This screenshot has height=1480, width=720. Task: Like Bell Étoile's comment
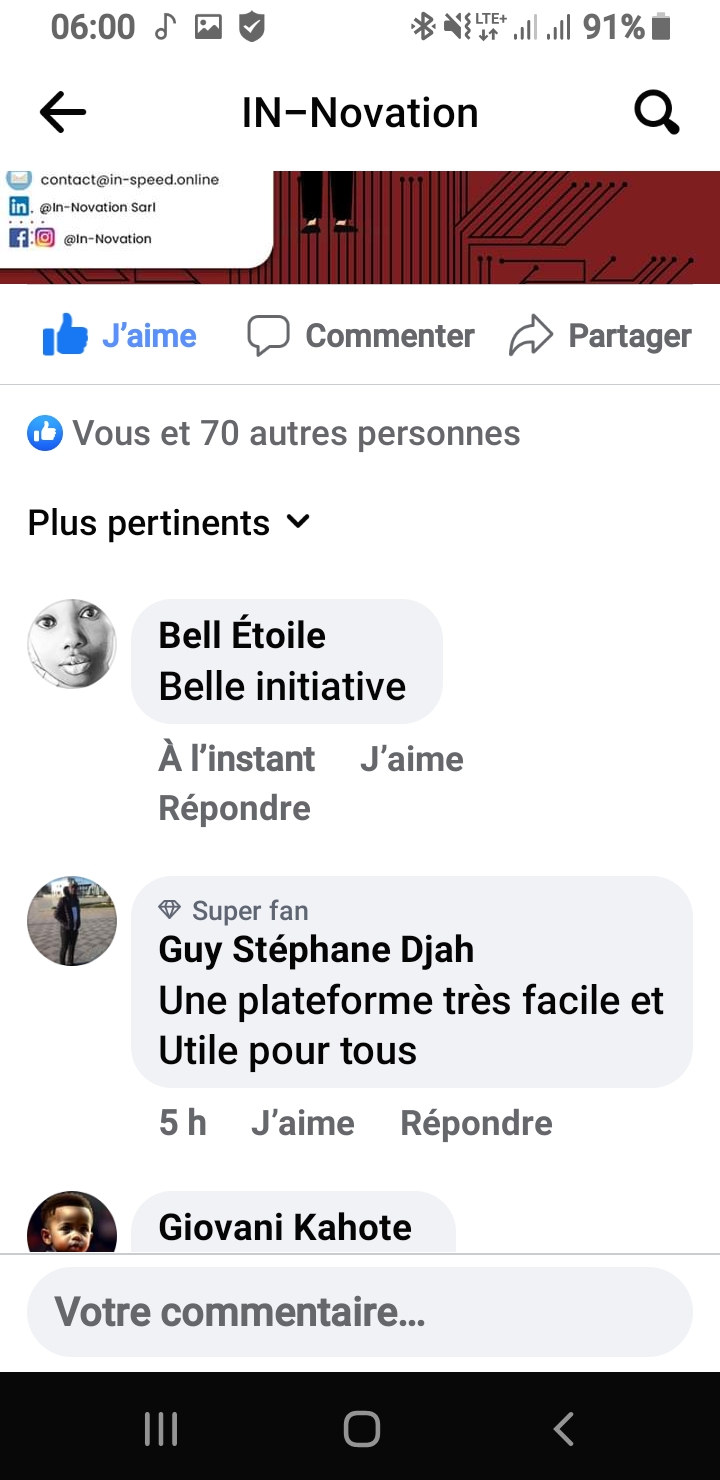[x=411, y=759]
